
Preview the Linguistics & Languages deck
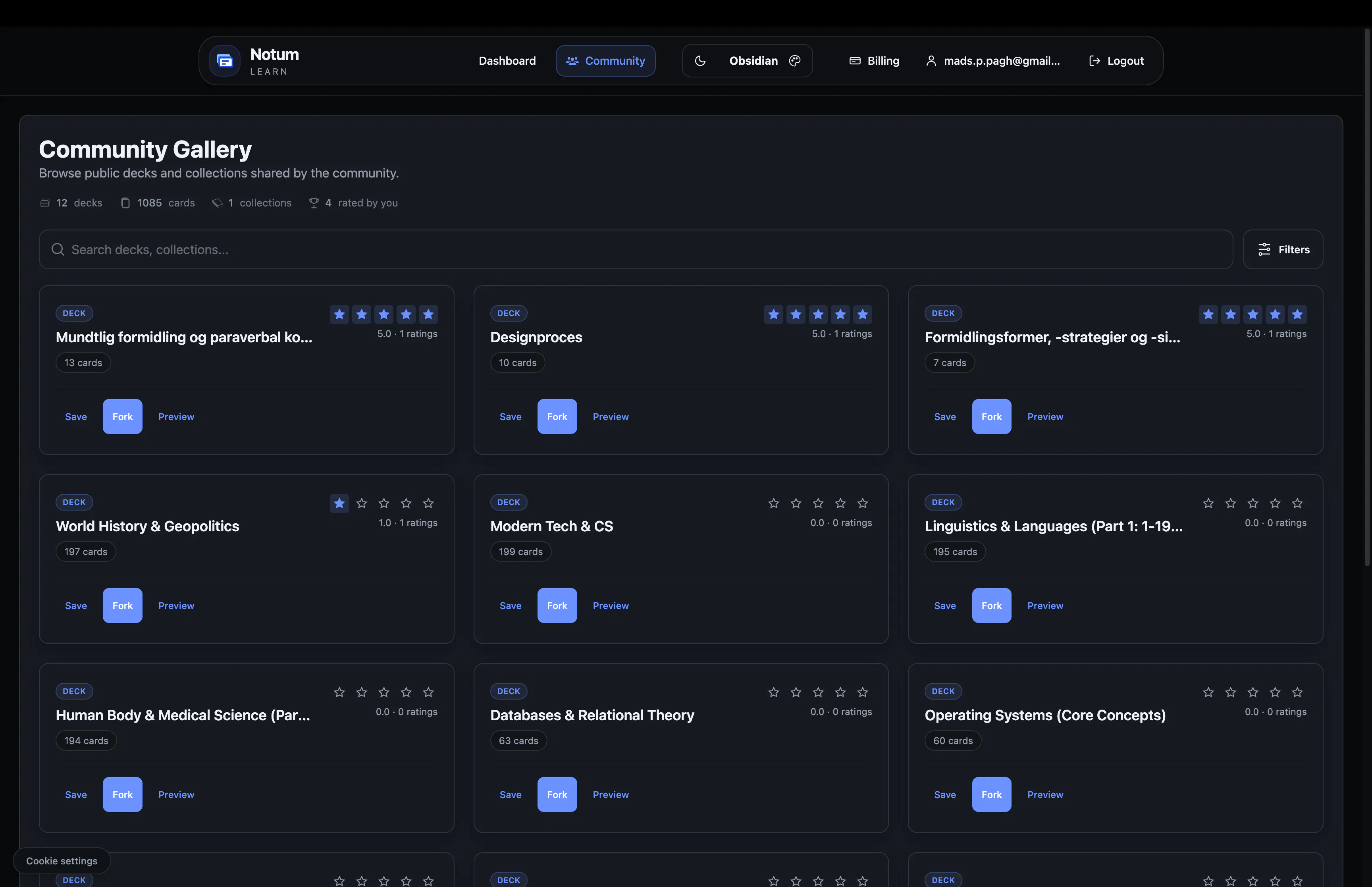(x=1045, y=605)
